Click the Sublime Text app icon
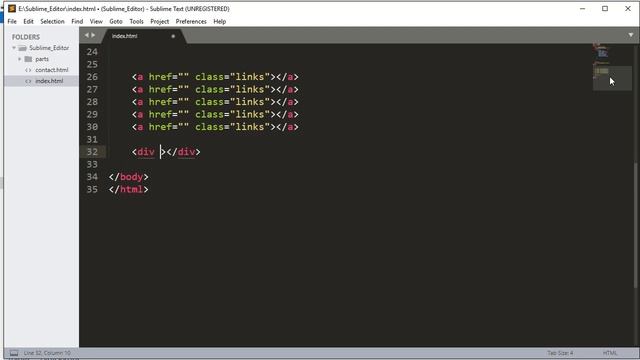The width and height of the screenshot is (640, 360). click(x=11, y=9)
